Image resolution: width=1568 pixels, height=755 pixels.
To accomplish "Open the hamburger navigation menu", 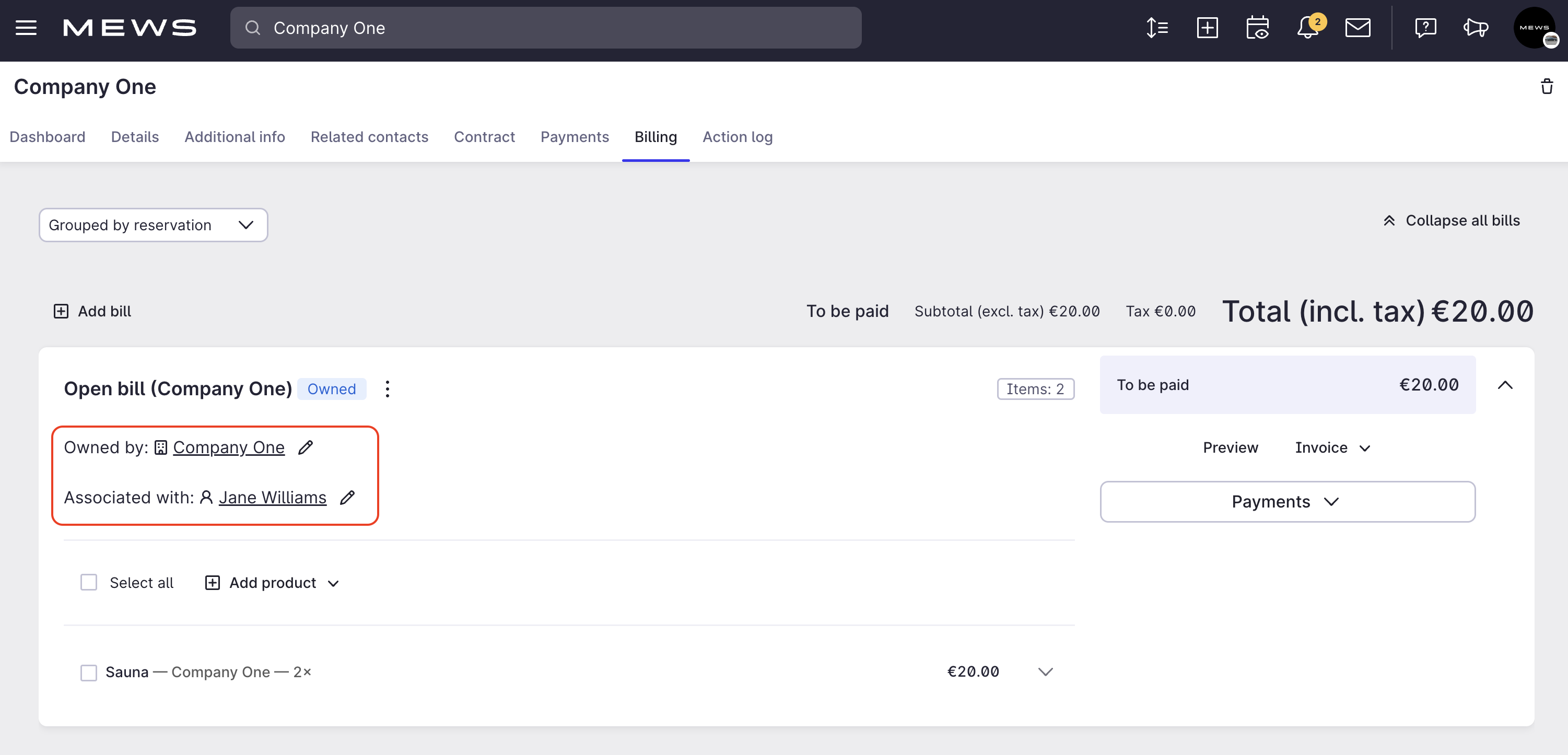I will point(26,27).
